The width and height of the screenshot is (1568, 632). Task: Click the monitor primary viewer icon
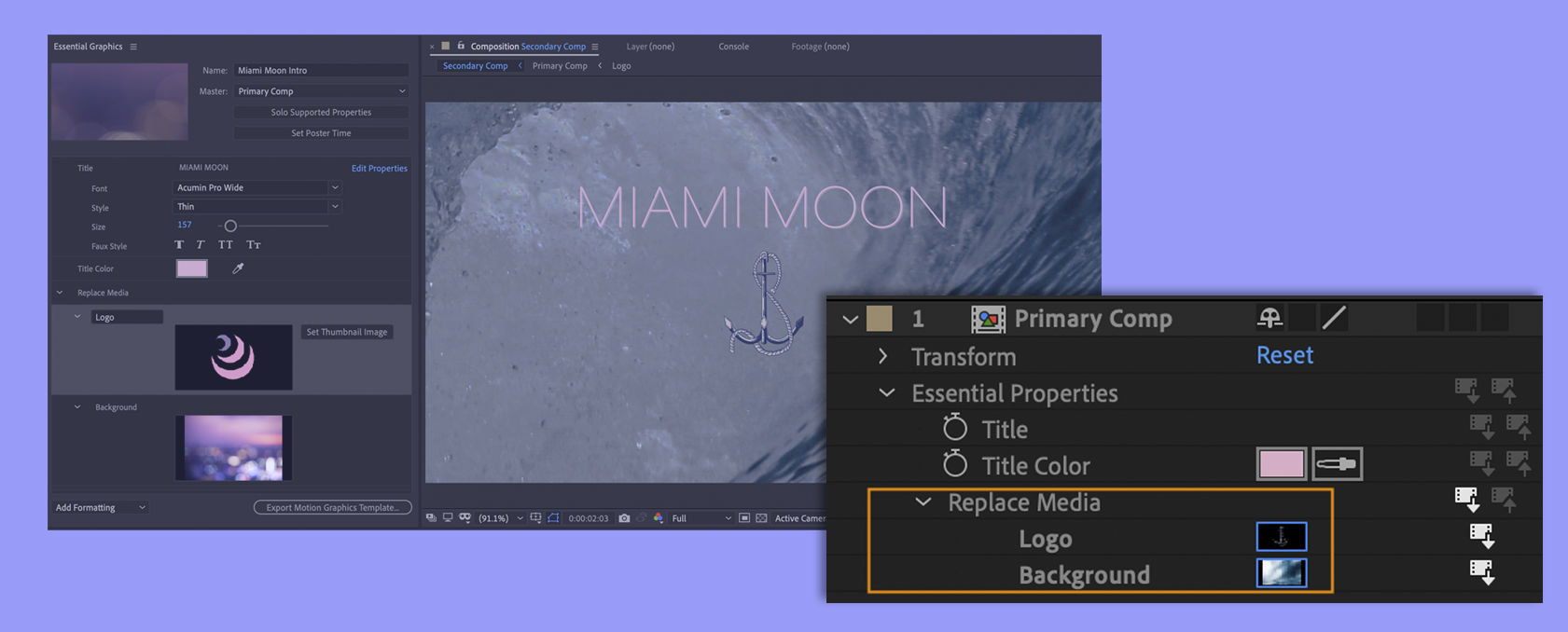pos(448,518)
